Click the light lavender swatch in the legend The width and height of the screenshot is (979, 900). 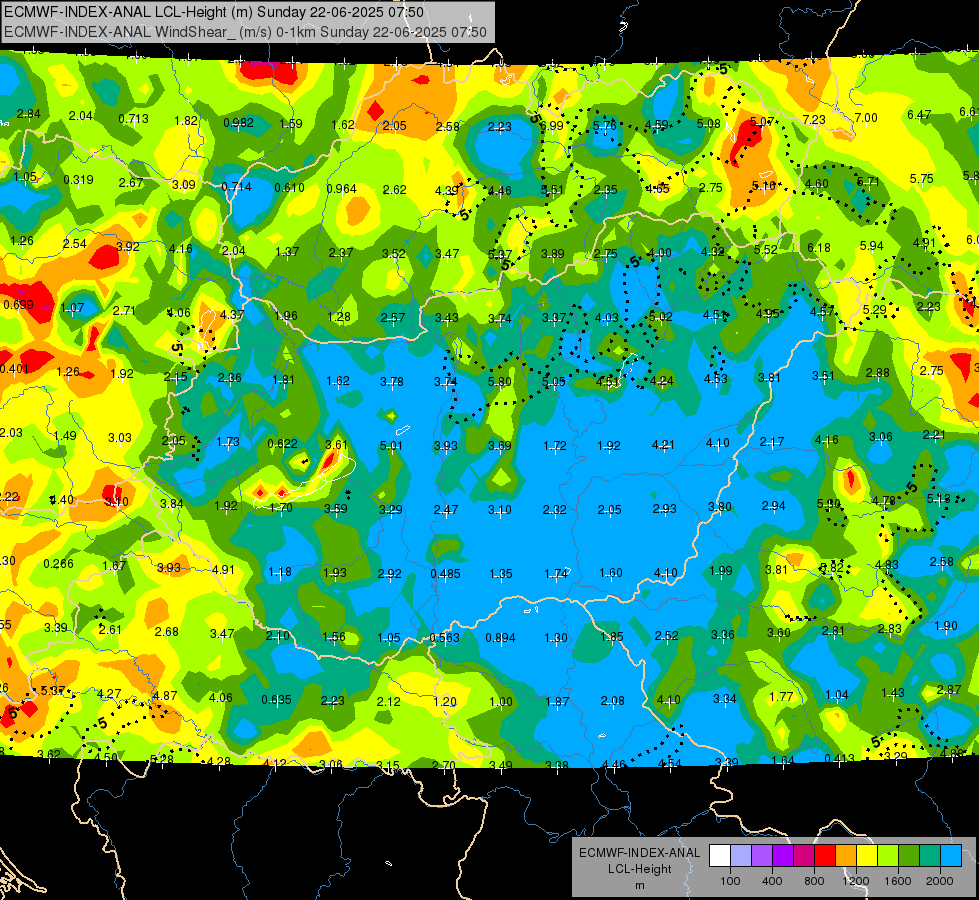coord(741,855)
